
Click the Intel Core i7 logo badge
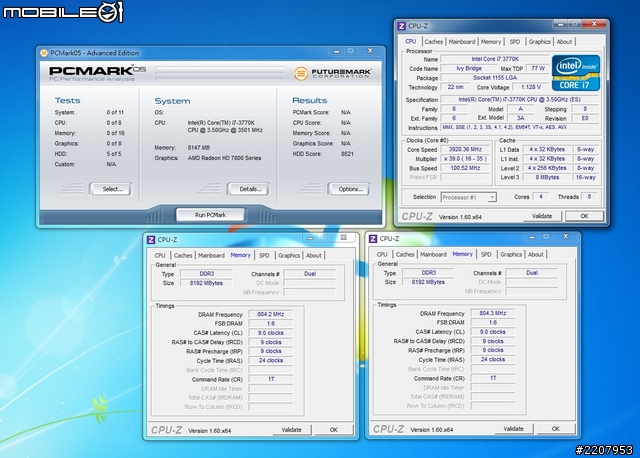(576, 73)
